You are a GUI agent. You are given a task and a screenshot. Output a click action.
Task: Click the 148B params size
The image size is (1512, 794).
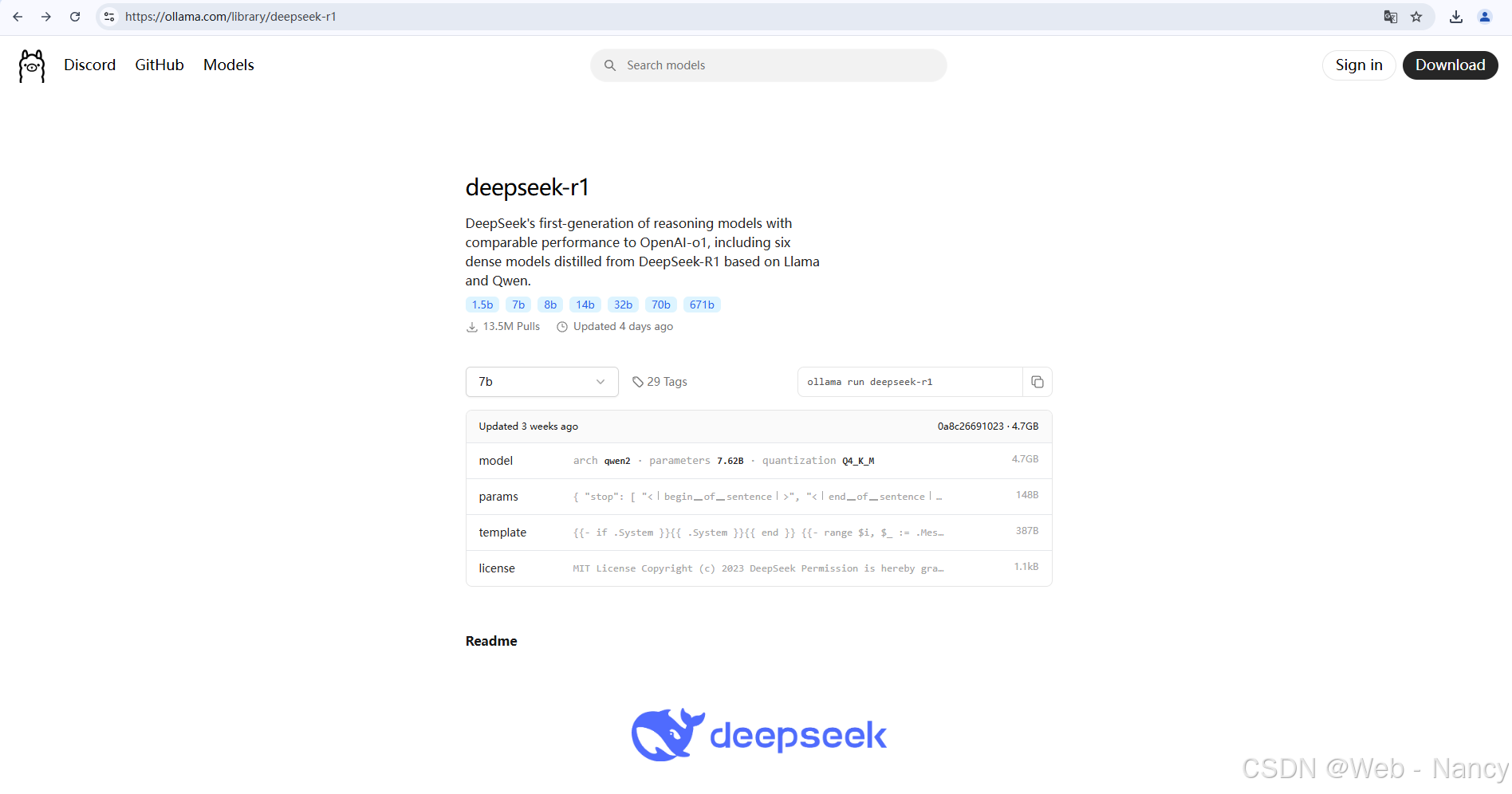click(1027, 495)
